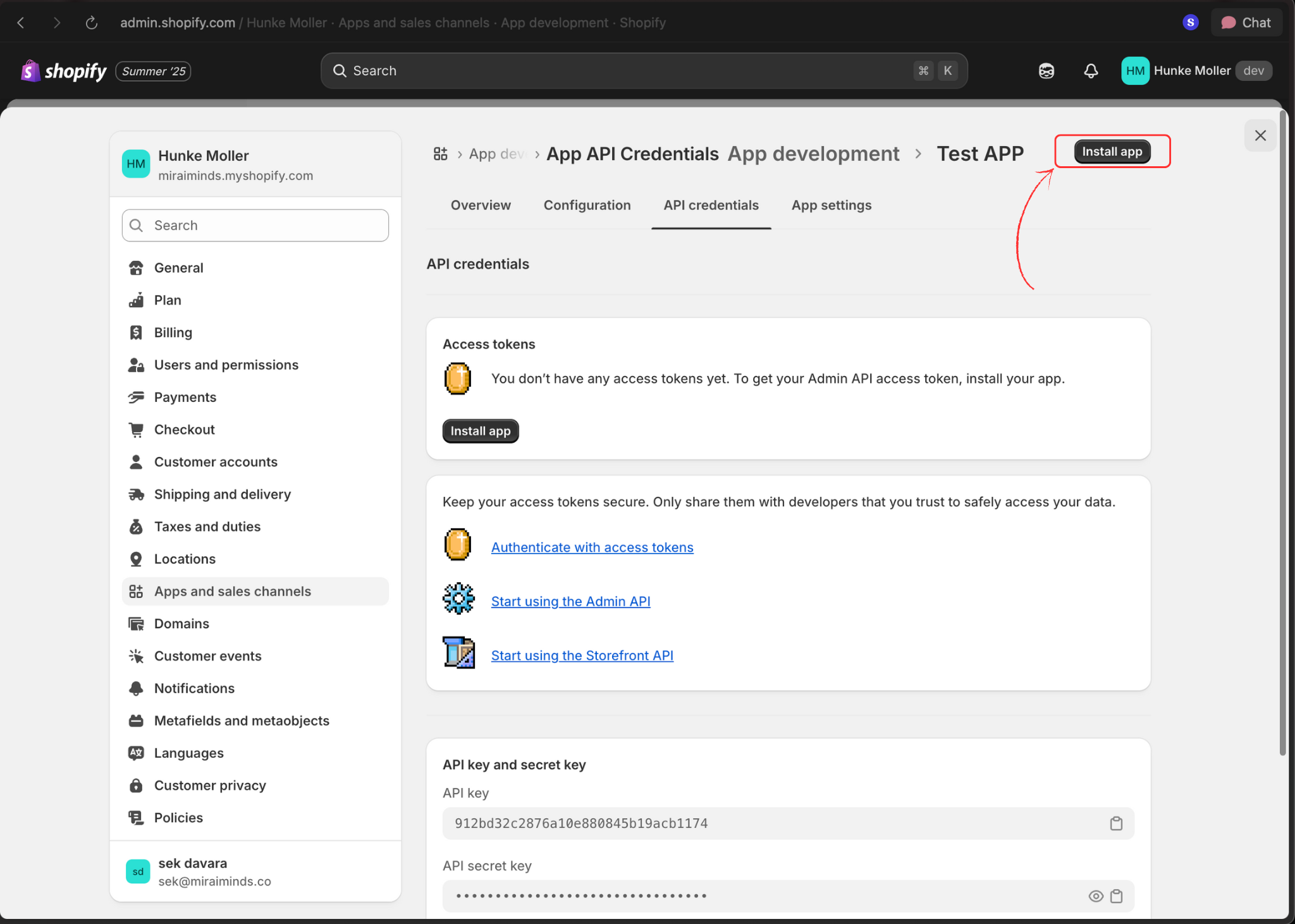Switch to the App settings tab
The height and width of the screenshot is (924, 1295).
point(831,205)
